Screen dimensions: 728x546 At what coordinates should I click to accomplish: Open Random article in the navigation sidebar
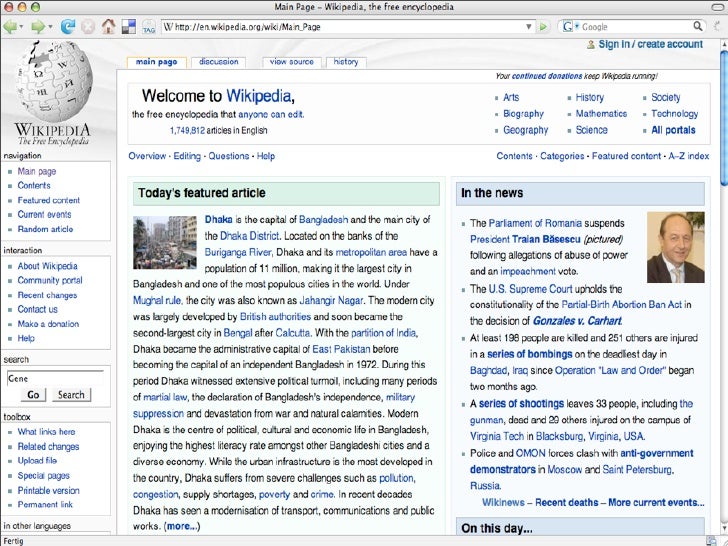click(x=45, y=229)
